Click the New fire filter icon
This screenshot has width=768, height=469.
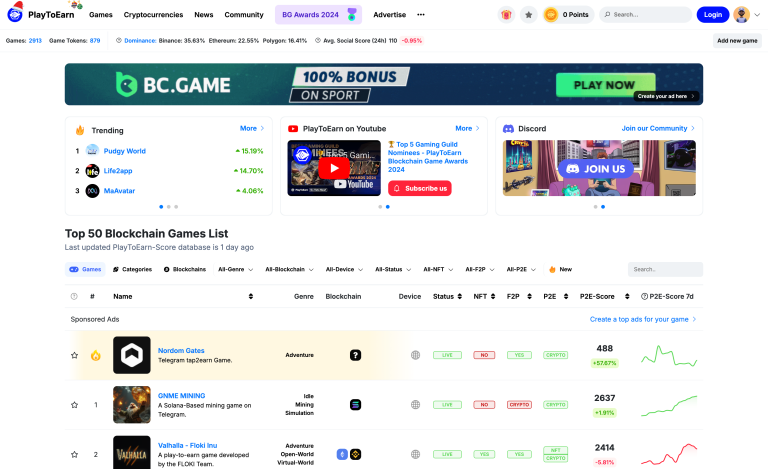[x=552, y=269]
